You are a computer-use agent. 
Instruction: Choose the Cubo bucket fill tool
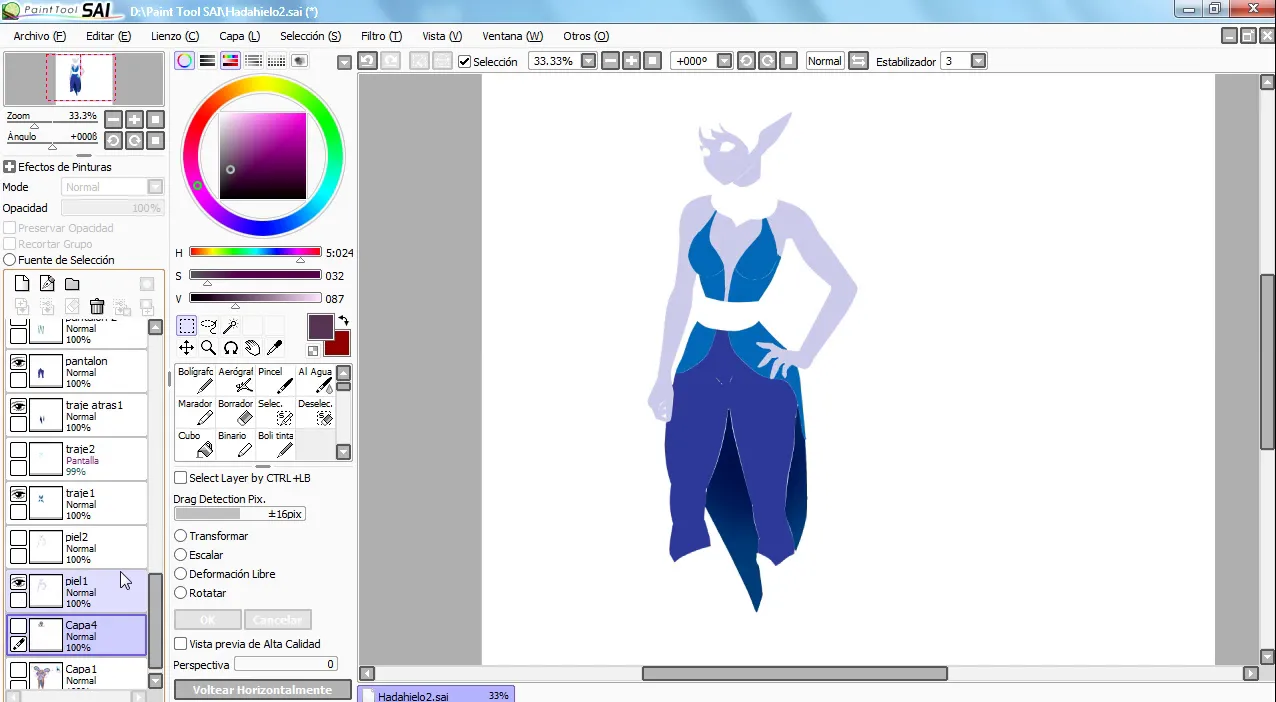point(195,444)
